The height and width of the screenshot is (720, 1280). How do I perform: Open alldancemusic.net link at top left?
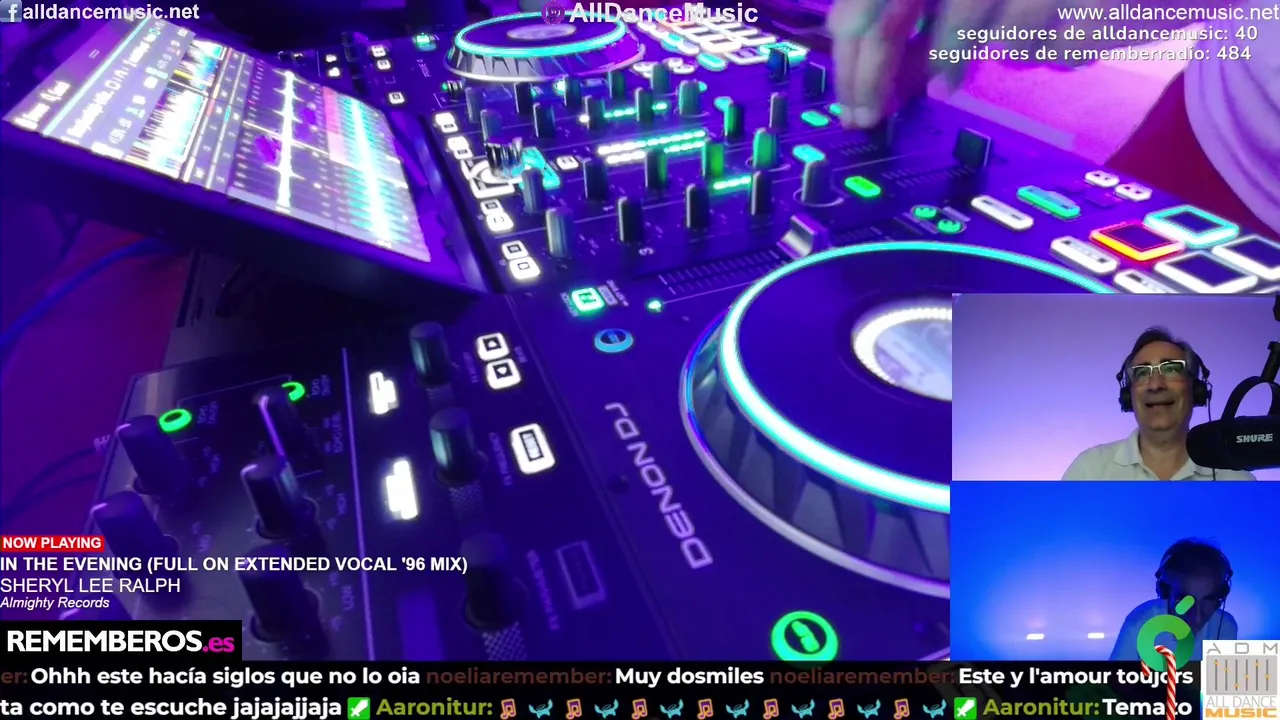[x=110, y=12]
